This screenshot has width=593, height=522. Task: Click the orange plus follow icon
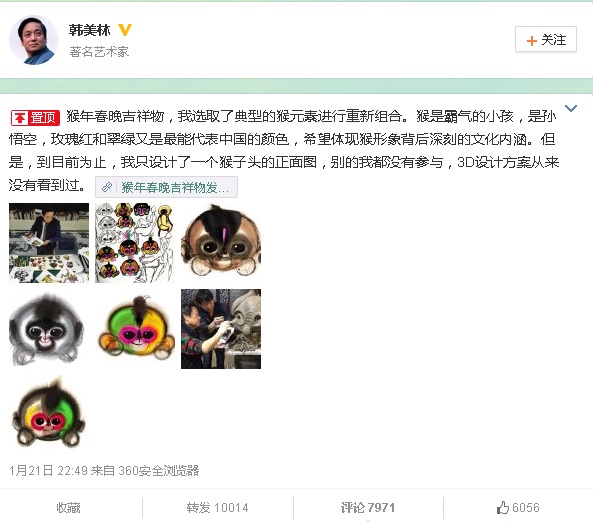pyautogui.click(x=532, y=40)
